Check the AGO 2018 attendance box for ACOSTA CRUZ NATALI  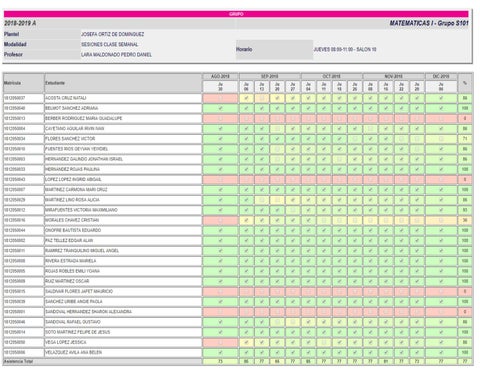click(x=220, y=98)
